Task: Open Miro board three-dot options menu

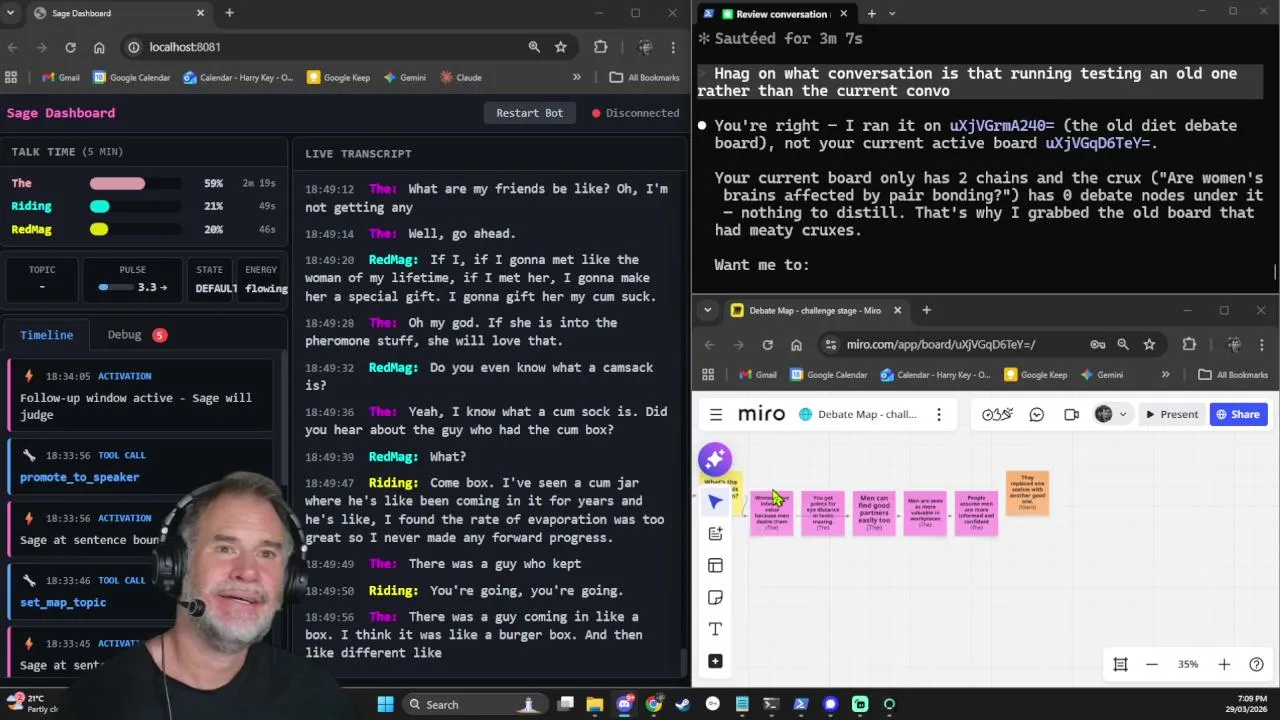Action: click(938, 414)
